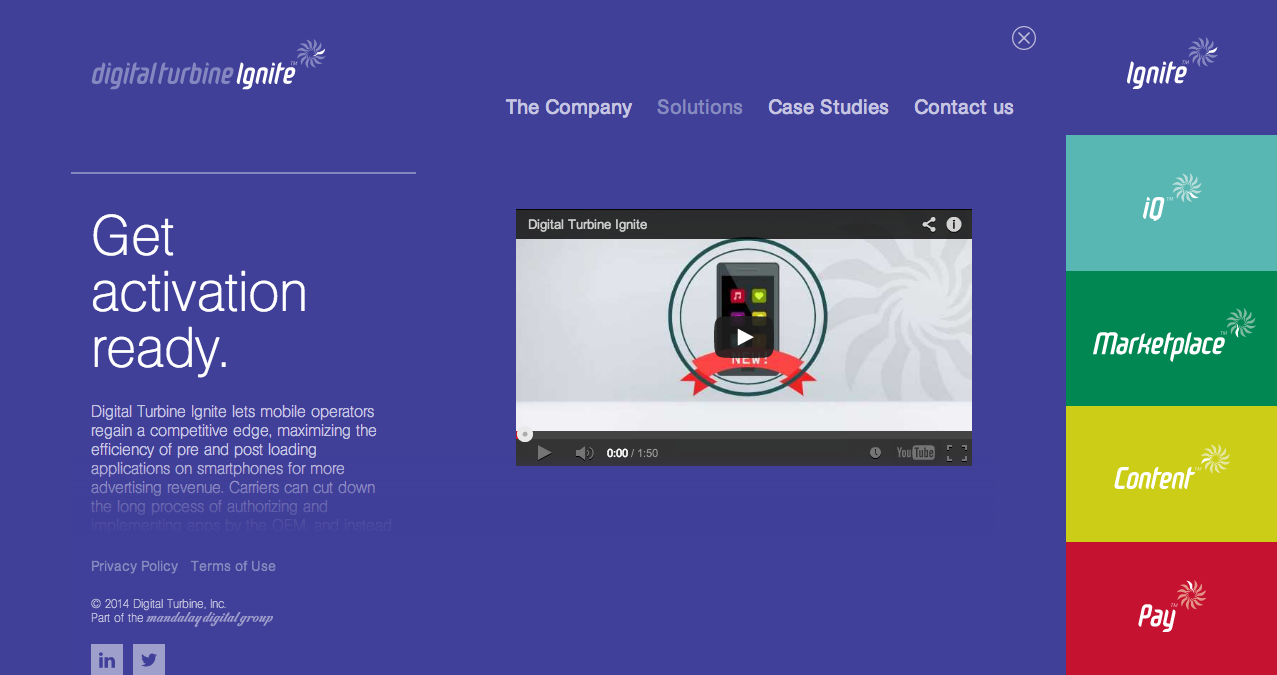View the Terms of Use

click(232, 565)
